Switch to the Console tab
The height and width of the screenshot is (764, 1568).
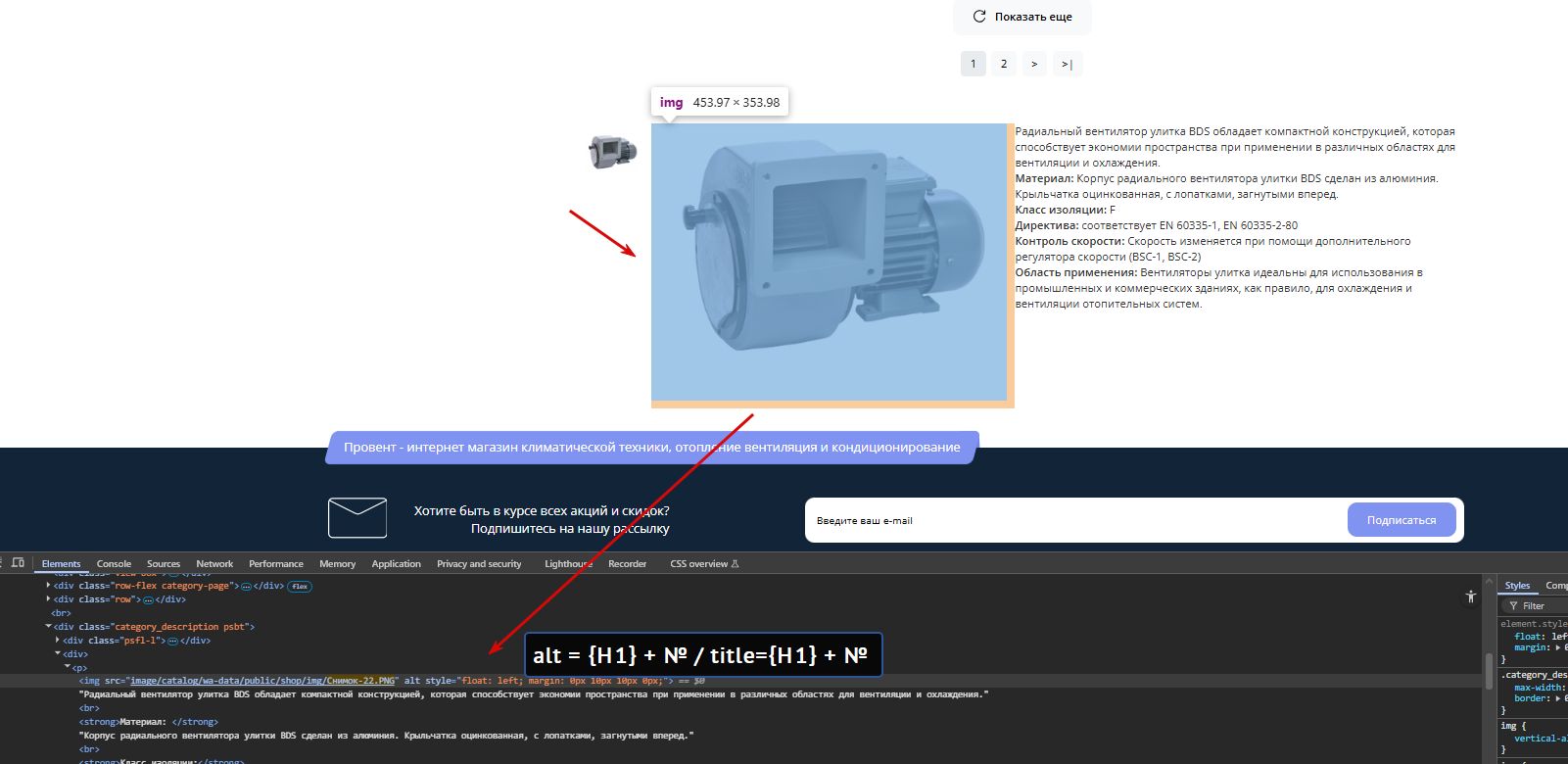(x=114, y=564)
